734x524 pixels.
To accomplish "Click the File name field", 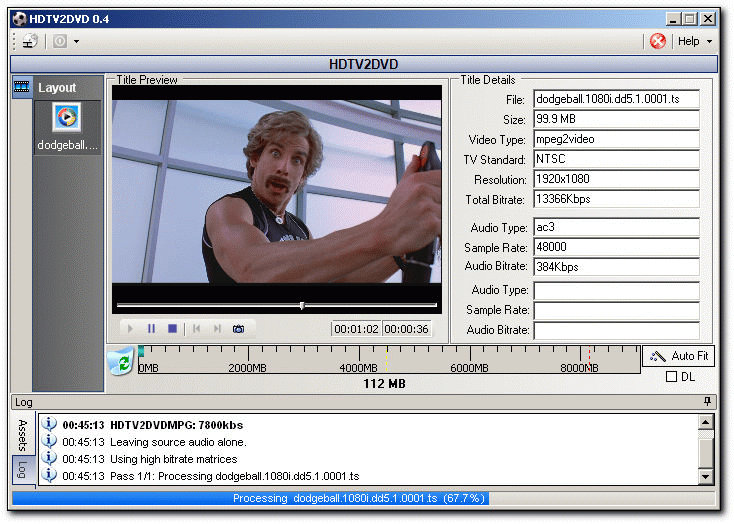I will [x=616, y=99].
